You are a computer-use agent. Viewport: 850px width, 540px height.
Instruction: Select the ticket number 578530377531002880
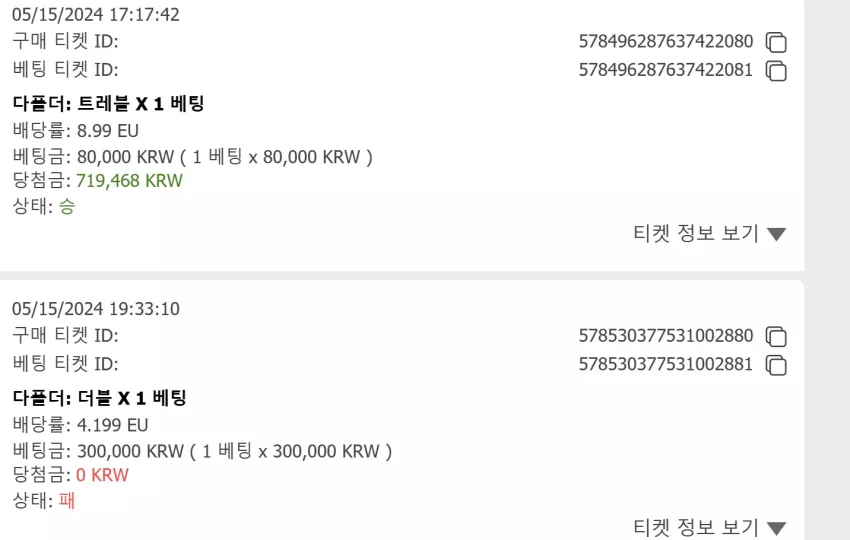(666, 336)
